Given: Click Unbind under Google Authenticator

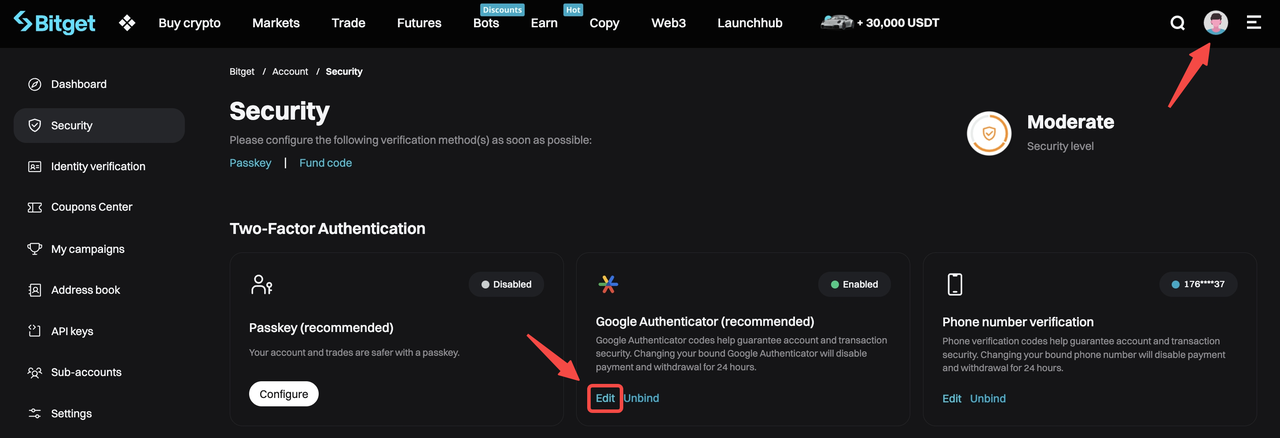Looking at the screenshot, I should (641, 398).
